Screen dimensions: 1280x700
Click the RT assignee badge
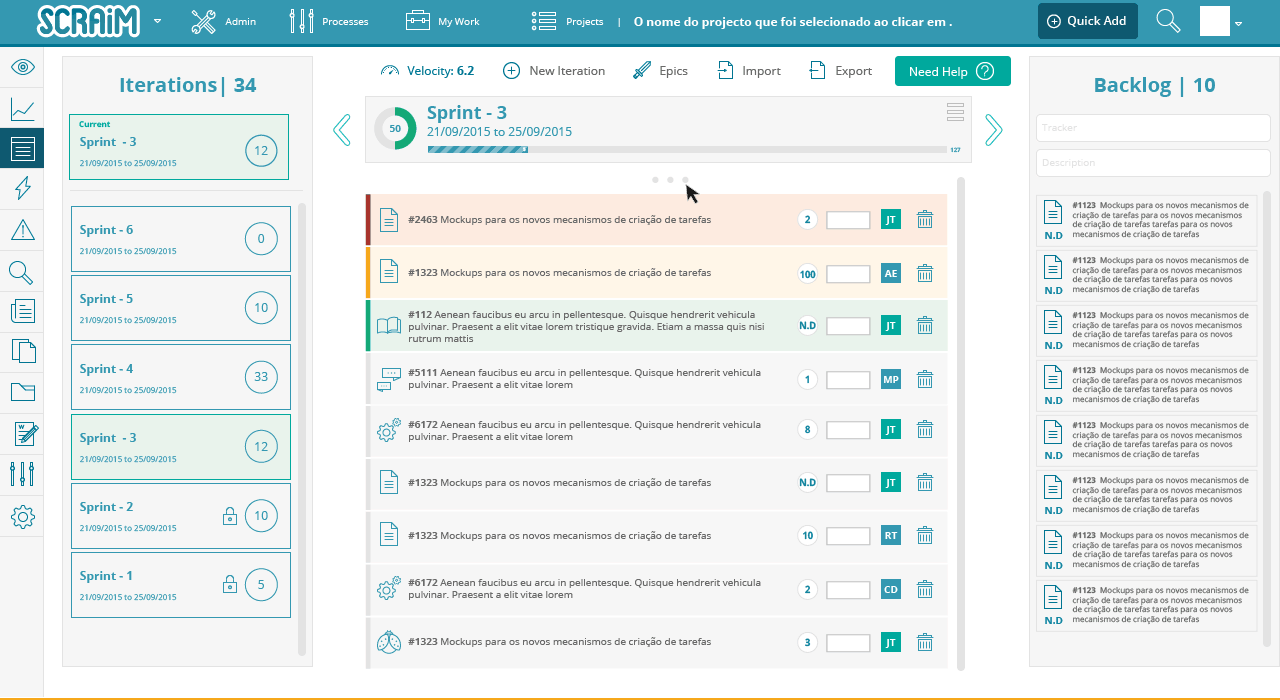coord(891,535)
